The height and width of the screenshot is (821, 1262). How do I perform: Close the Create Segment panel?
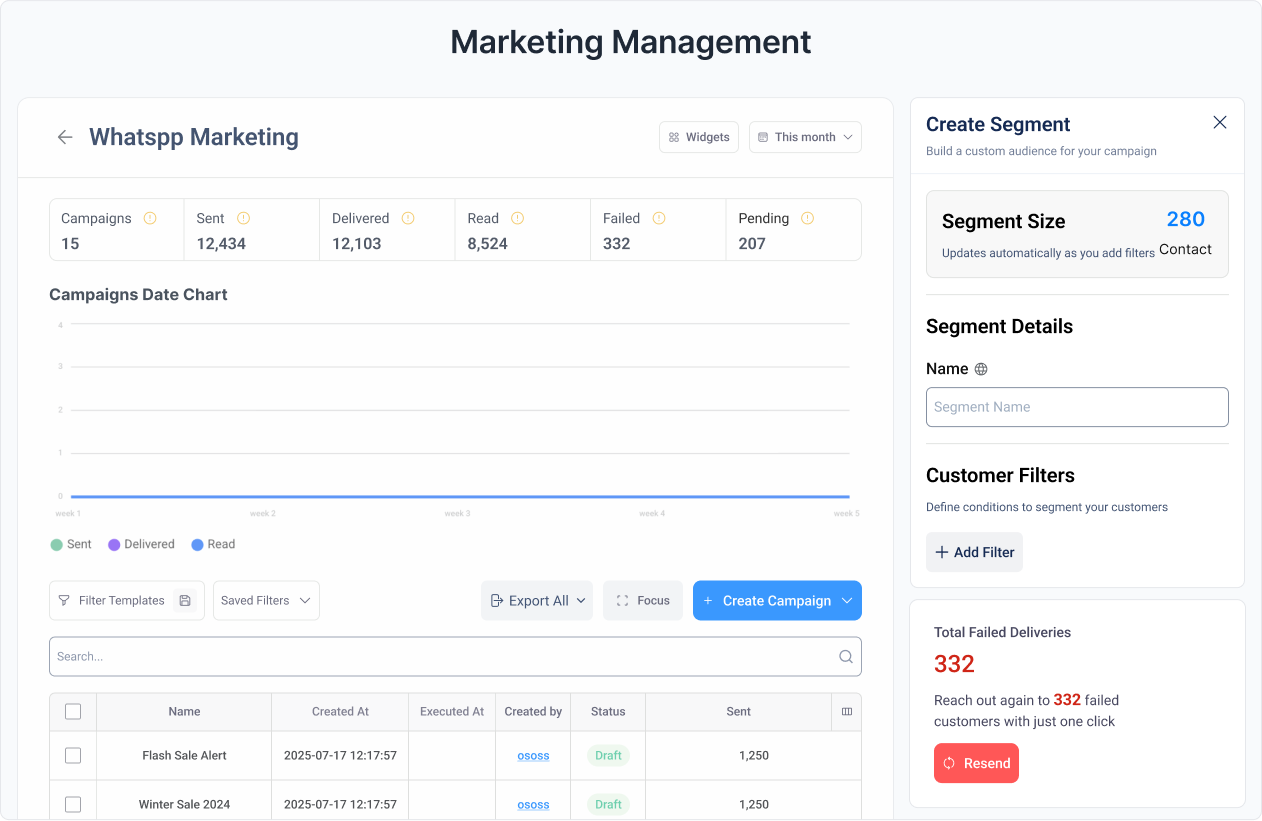(1219, 122)
